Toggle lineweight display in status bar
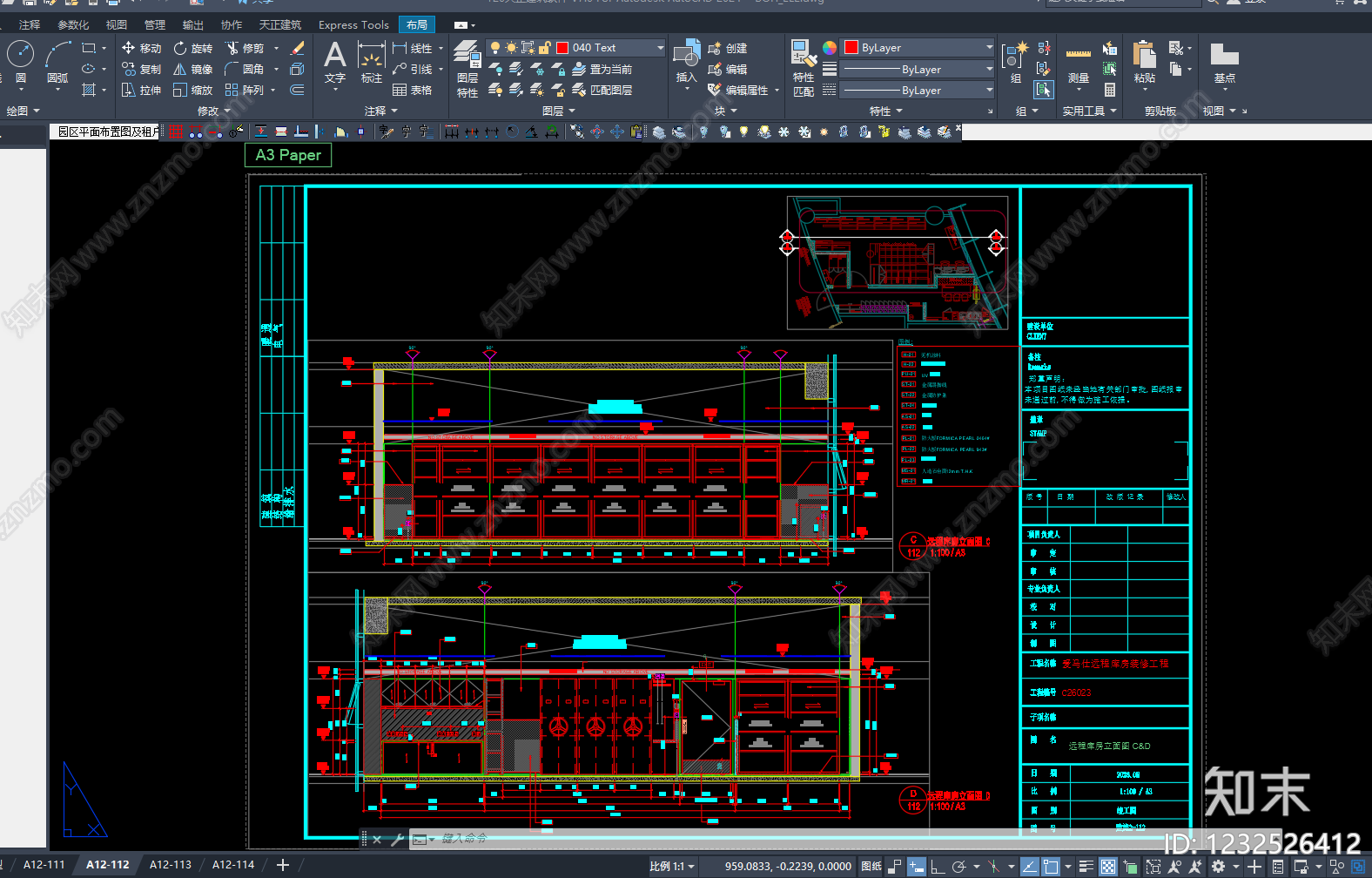This screenshot has width=1372, height=878. (1086, 867)
